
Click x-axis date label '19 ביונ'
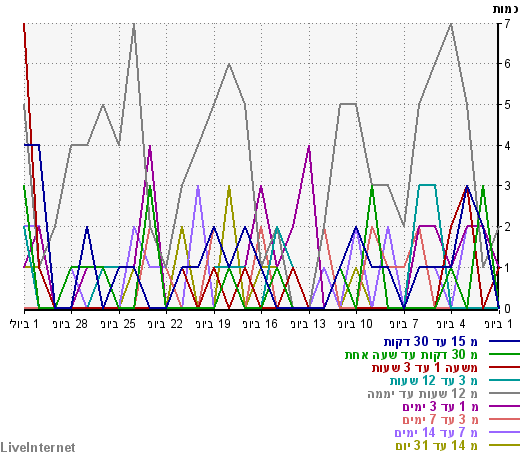tap(213, 324)
